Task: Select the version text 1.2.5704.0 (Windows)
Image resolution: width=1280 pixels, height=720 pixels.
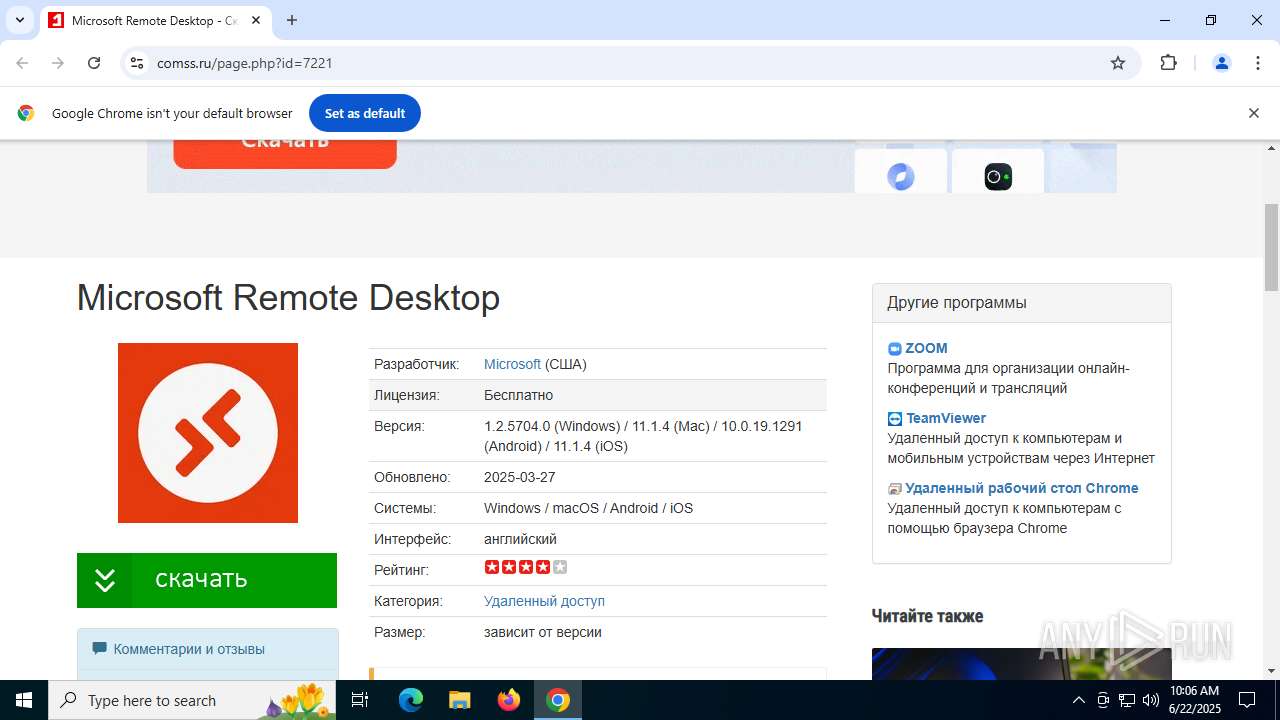Action: coord(554,426)
